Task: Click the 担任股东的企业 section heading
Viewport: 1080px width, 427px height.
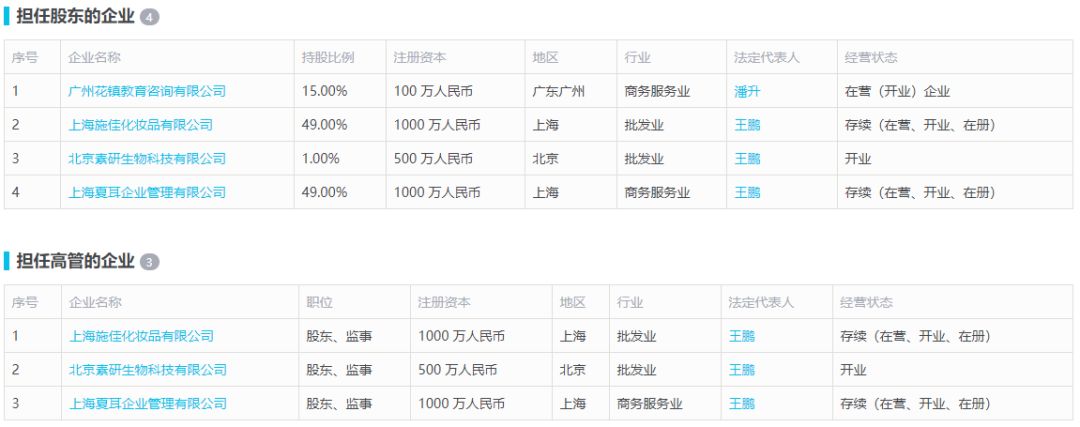Action: click(x=75, y=17)
